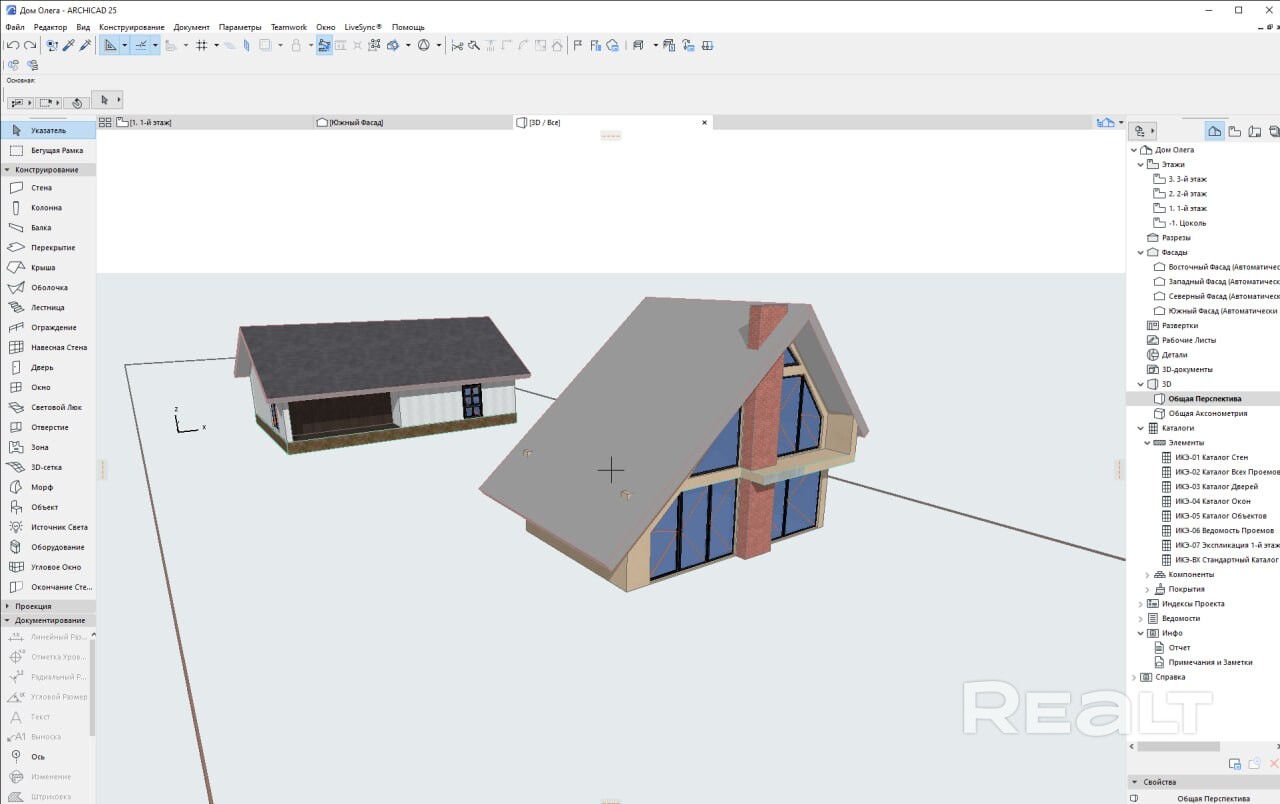Viewport: 1280px width, 804px height.
Task: Collapse the Дом Олега project tree
Action: [1134, 150]
